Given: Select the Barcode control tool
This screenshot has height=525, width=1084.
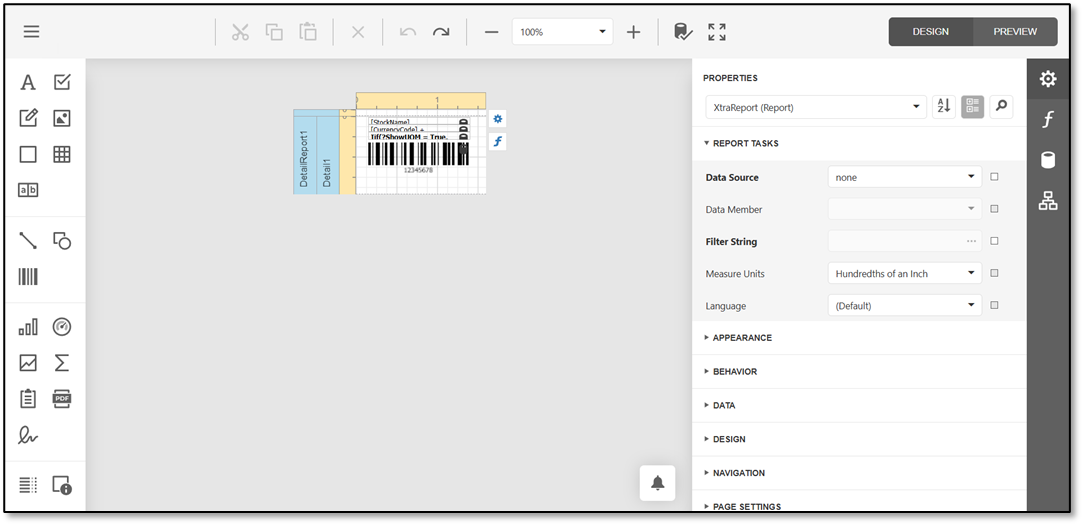Looking at the screenshot, I should 28,277.
